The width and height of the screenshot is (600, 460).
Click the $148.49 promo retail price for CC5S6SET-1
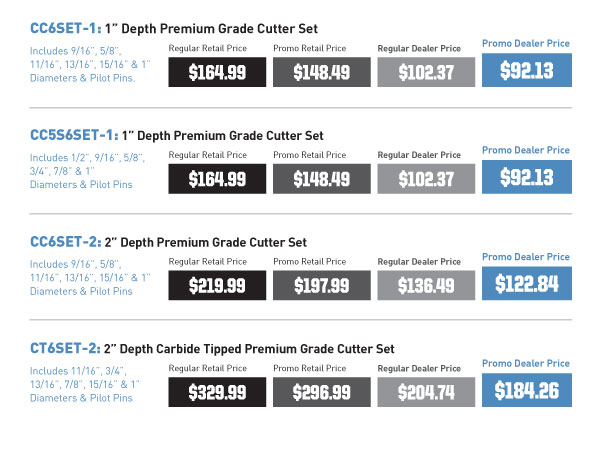(322, 179)
